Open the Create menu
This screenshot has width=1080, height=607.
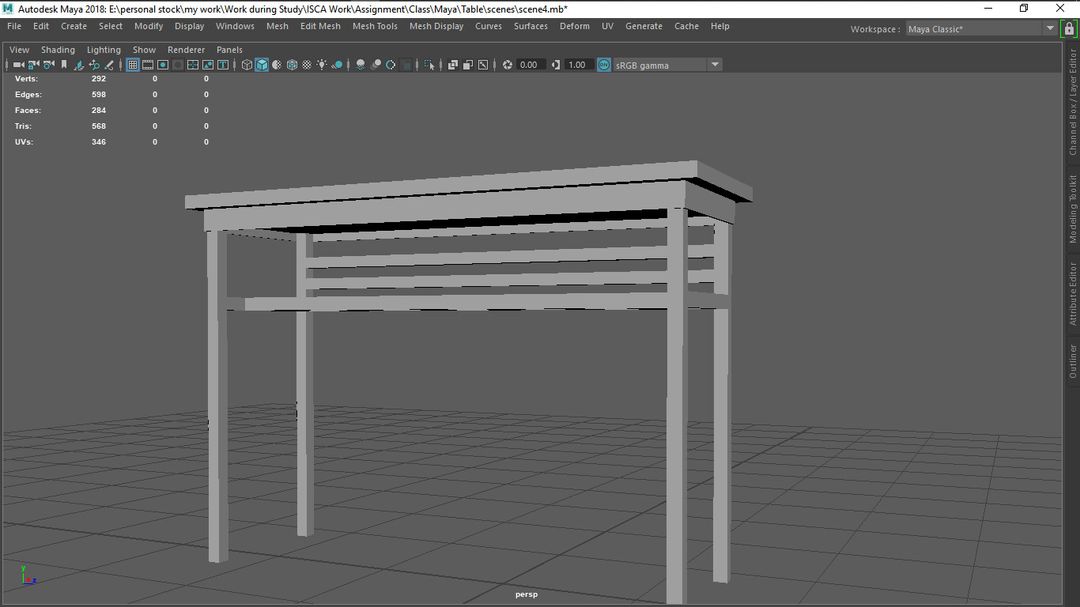click(x=74, y=26)
